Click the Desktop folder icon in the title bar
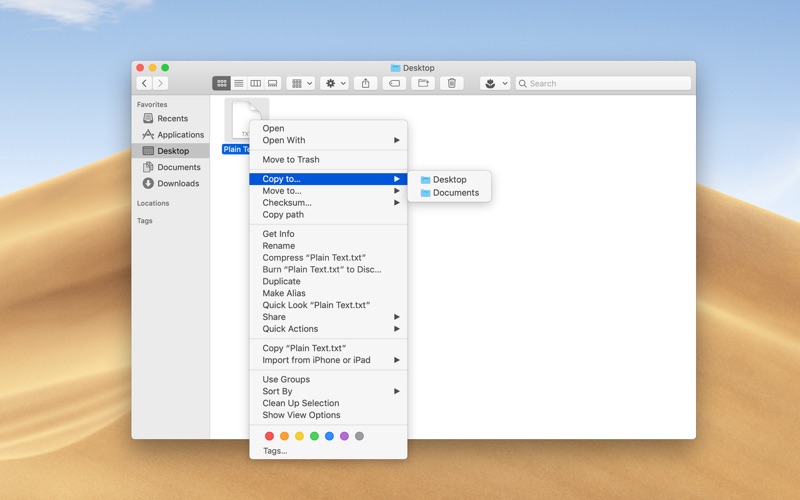Image resolution: width=800 pixels, height=500 pixels. click(395, 68)
